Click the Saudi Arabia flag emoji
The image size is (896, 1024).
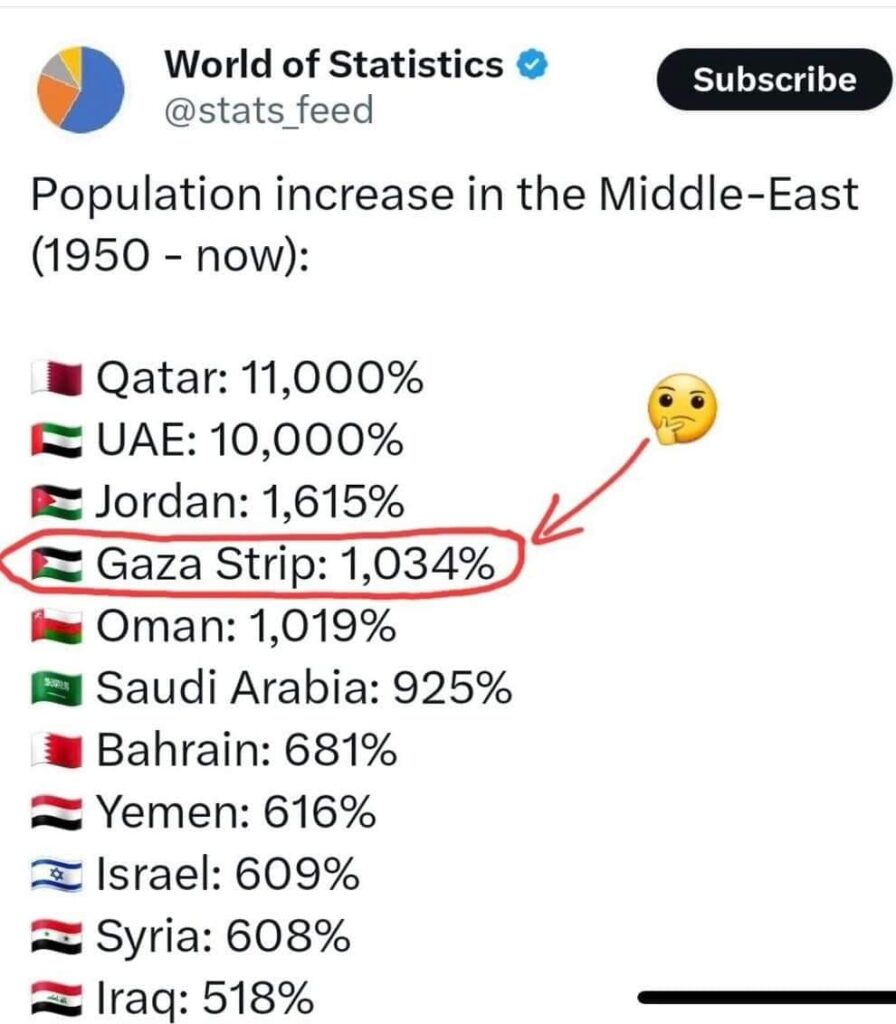click(x=57, y=688)
